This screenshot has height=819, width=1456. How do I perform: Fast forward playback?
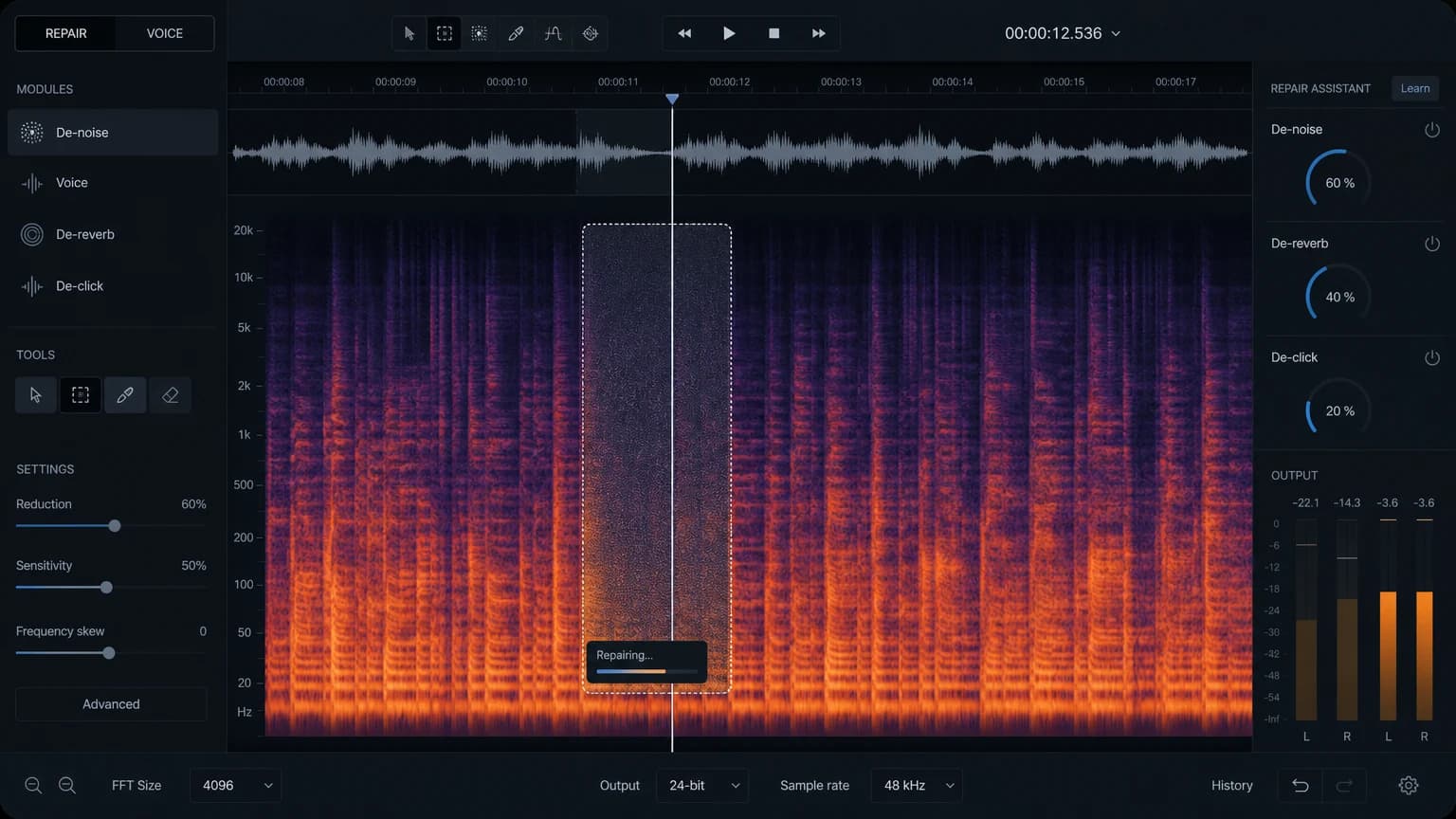pos(818,33)
